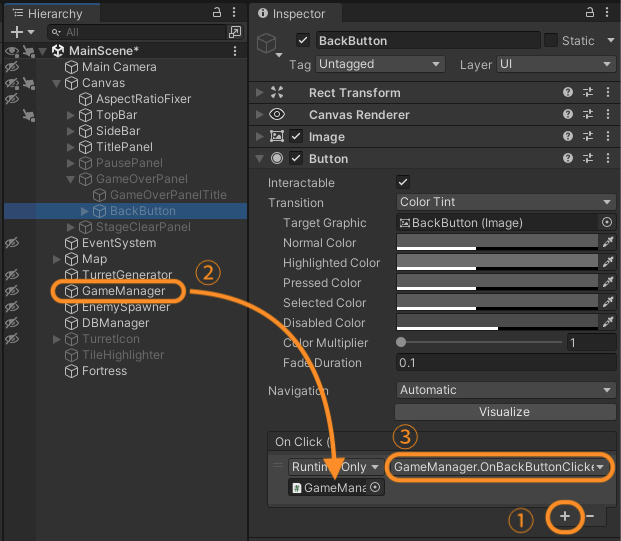Toggle Main Camera scene visibility
The image size is (621, 541).
point(11,67)
